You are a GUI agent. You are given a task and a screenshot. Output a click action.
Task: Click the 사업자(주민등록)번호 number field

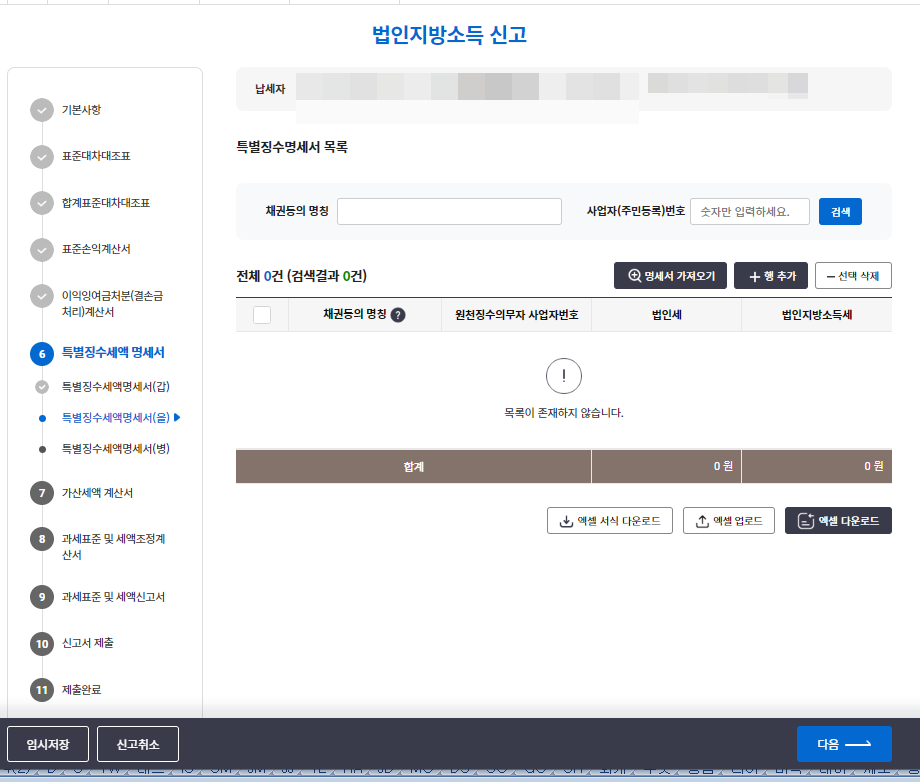(750, 211)
